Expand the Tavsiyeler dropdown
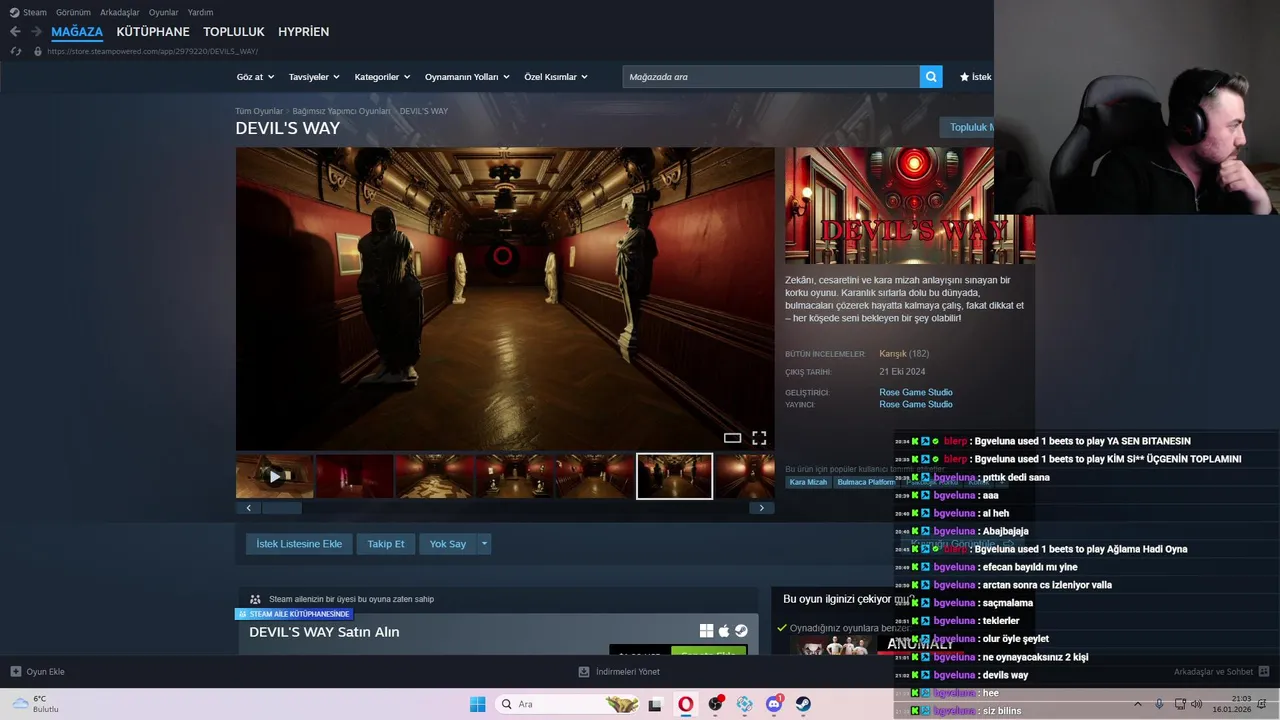The image size is (1280, 720). 314,77
